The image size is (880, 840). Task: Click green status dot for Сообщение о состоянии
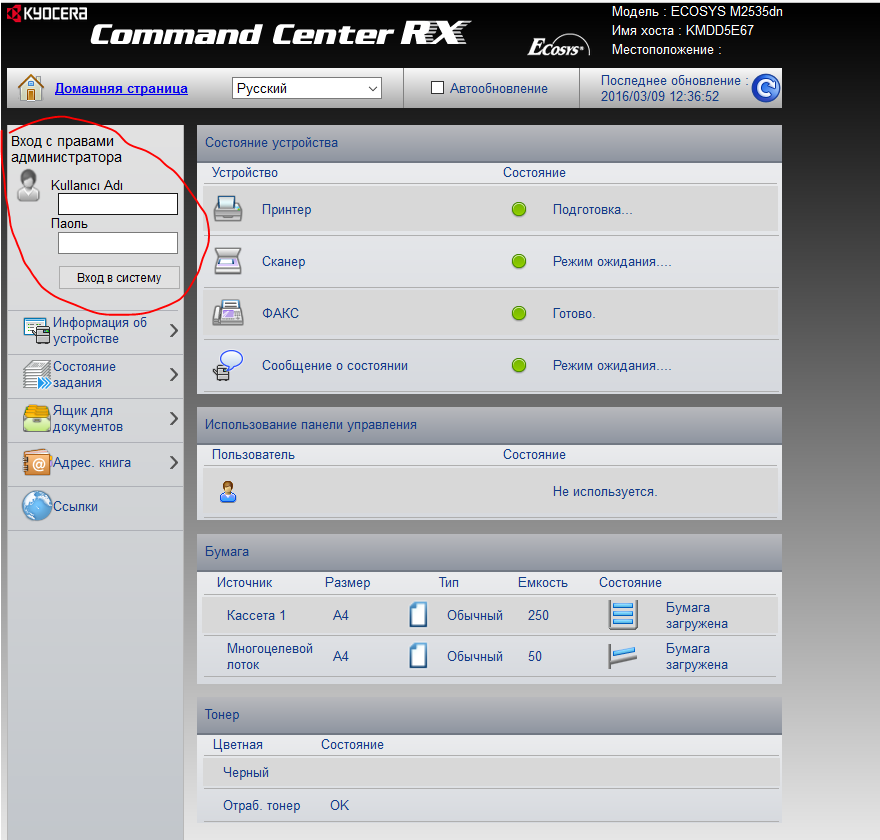(519, 365)
